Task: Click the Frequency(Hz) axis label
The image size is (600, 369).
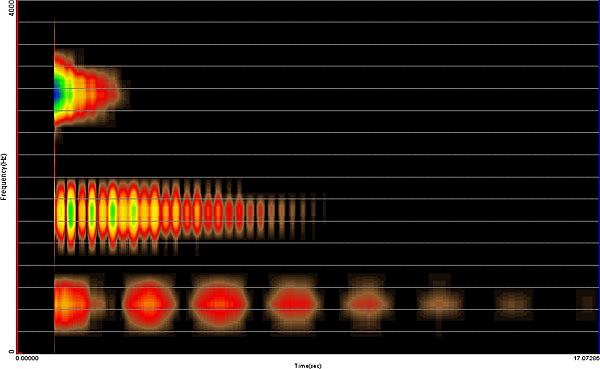Action: point(3,176)
